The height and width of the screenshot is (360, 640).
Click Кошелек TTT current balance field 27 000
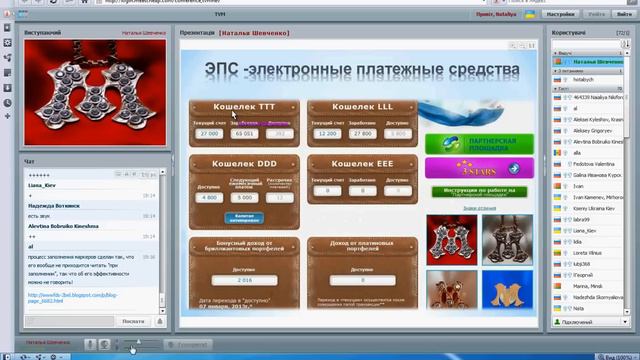click(x=209, y=134)
